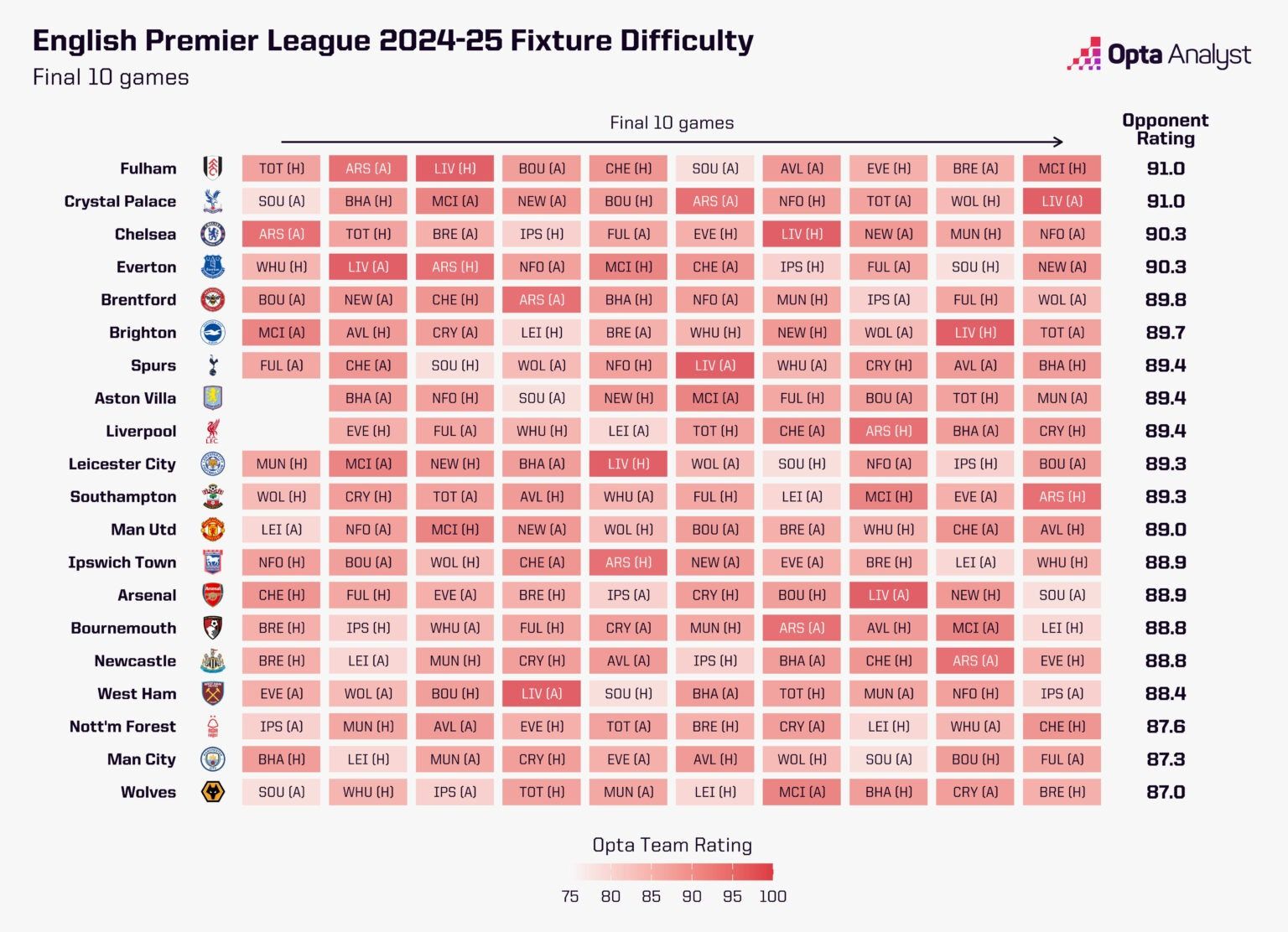Click Fulham's LIV (H) fixture cell
This screenshot has width=1288, height=932.
pyautogui.click(x=454, y=168)
